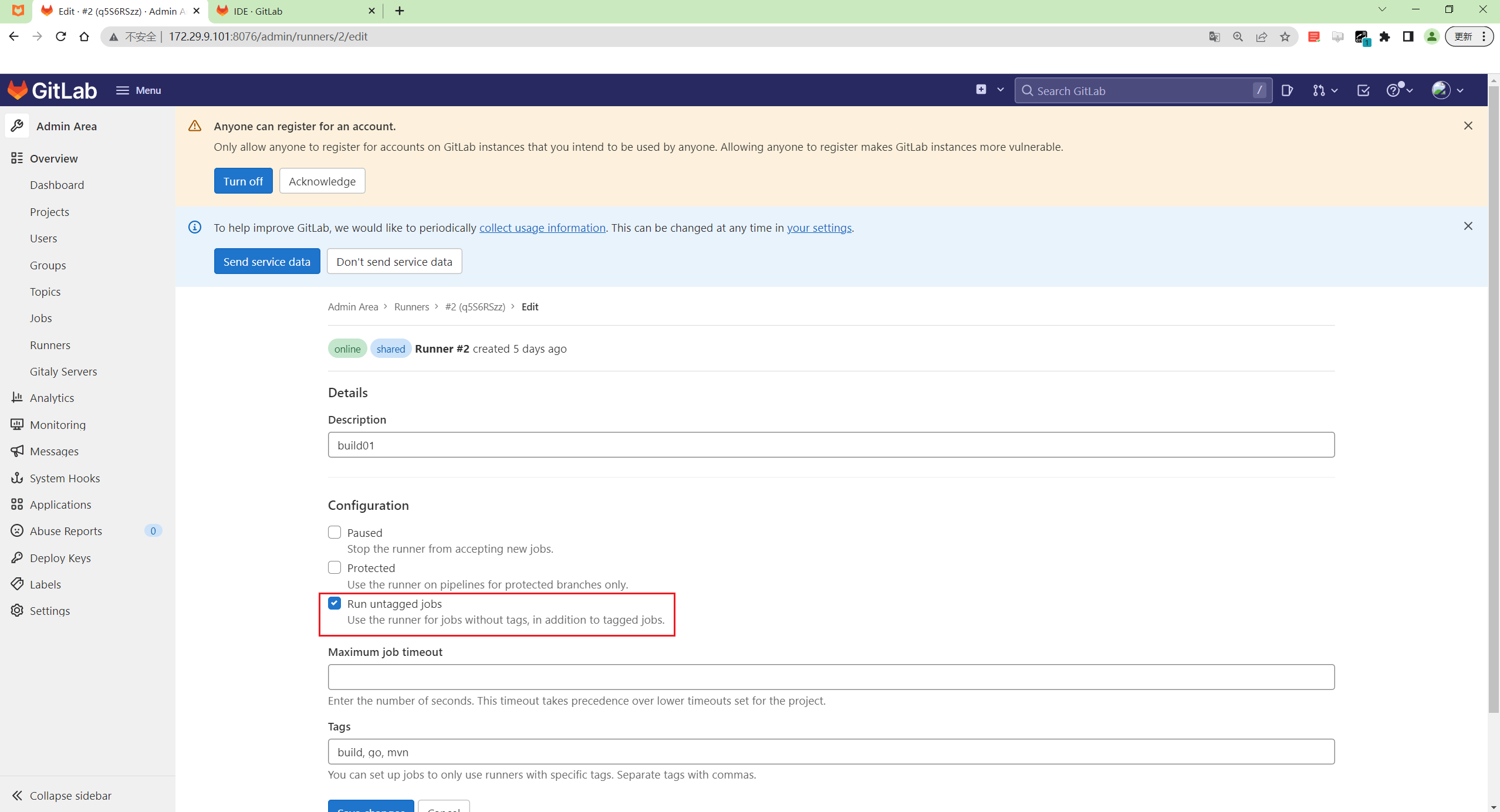Open a new browser tab
The image size is (1500, 812).
400,11
